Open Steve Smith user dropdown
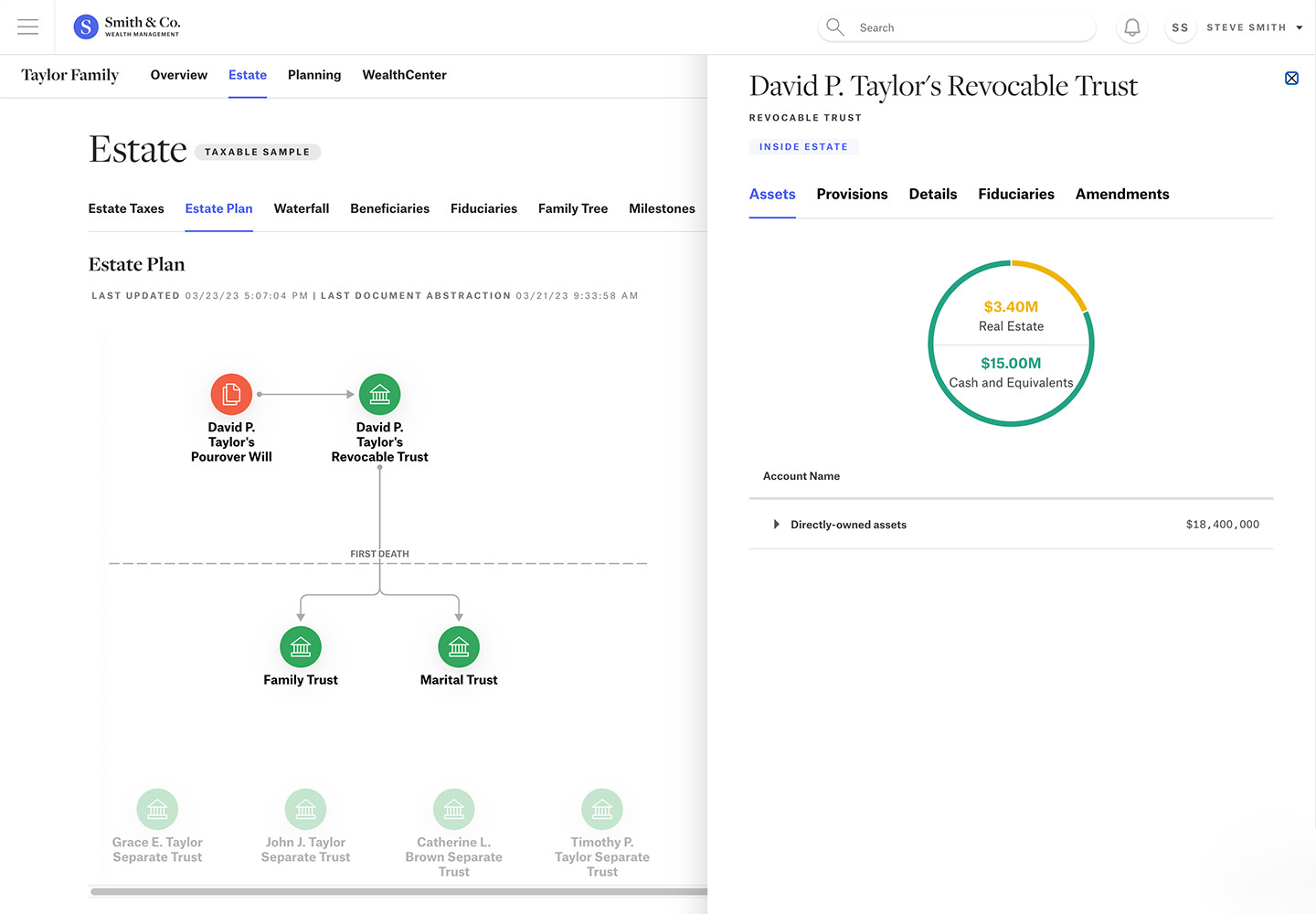This screenshot has height=914, width=1316. click(1300, 27)
